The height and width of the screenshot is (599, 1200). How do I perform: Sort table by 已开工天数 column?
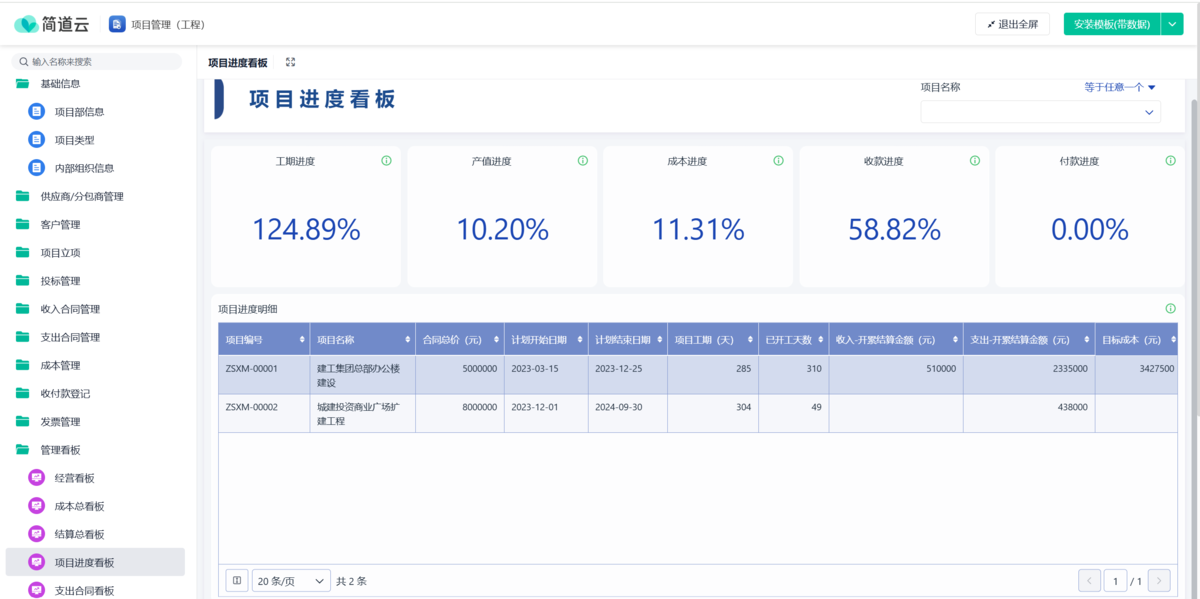822,340
